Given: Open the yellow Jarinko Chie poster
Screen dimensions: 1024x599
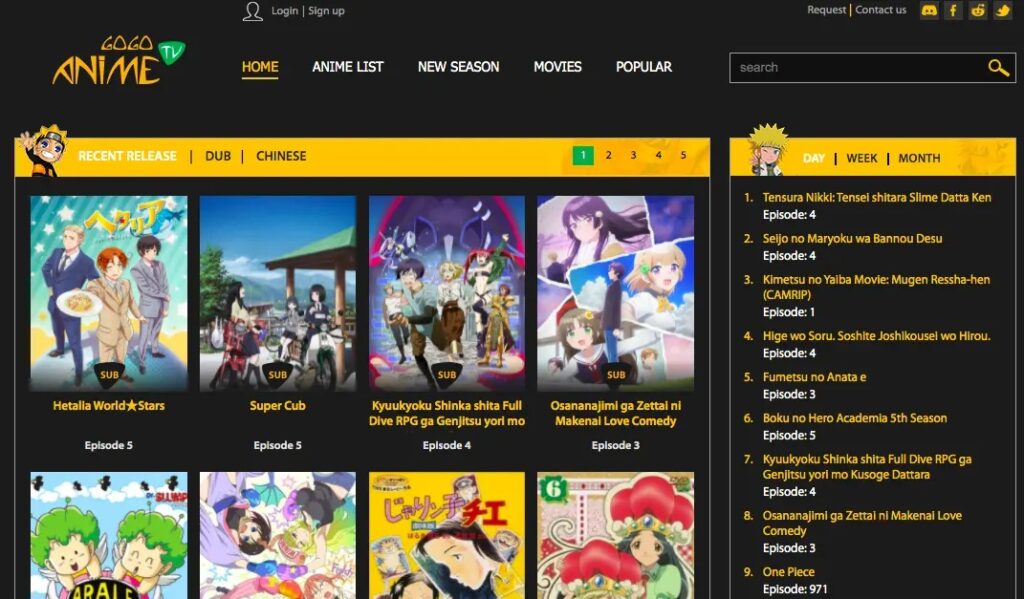Looking at the screenshot, I should point(447,536).
